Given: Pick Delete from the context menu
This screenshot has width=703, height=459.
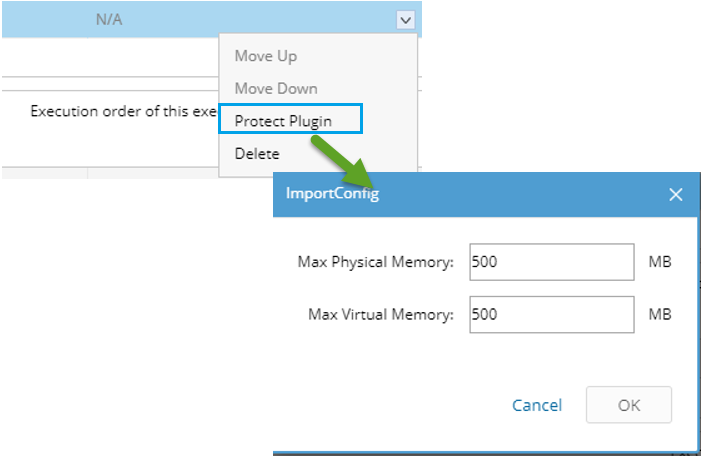Looking at the screenshot, I should [257, 154].
